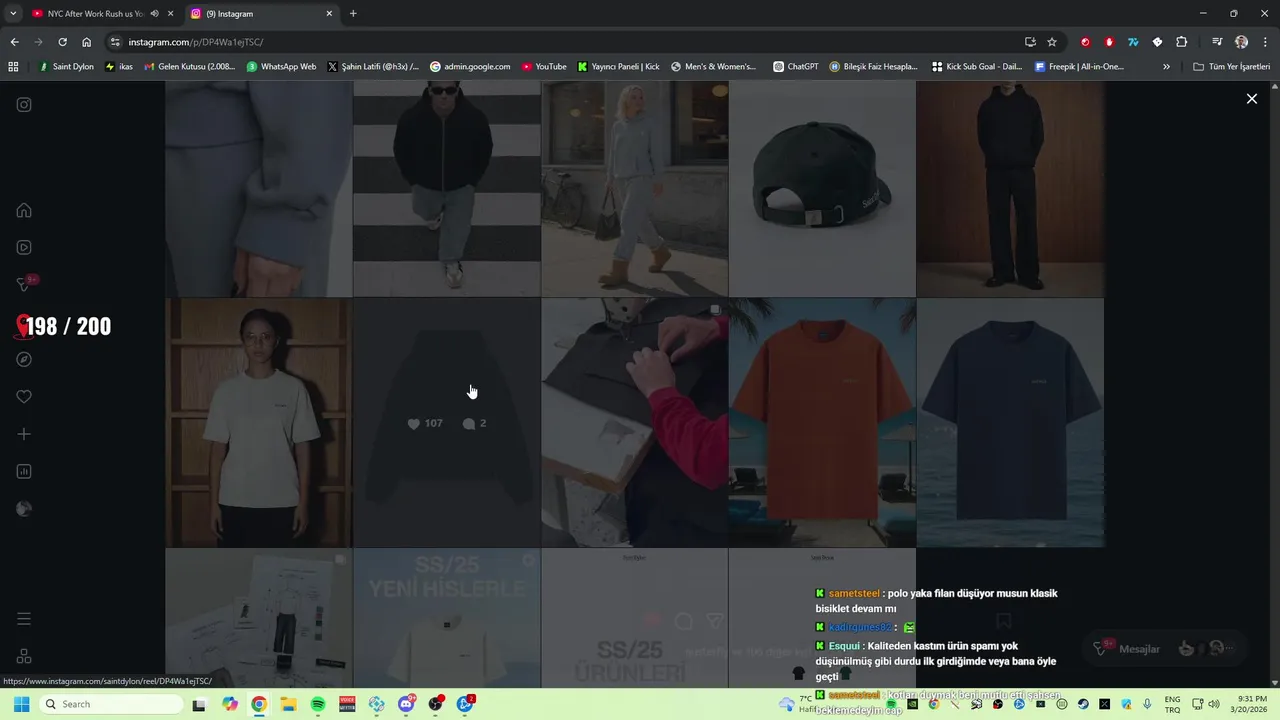Close the Instagram post overlay with X
The image size is (1280, 720).
click(x=1251, y=98)
